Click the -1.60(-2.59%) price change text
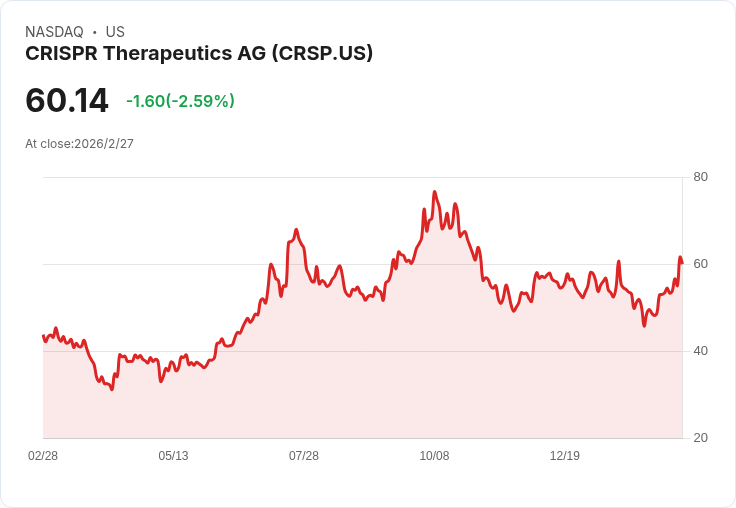Screen dimensions: 736x508 pyautogui.click(x=180, y=101)
